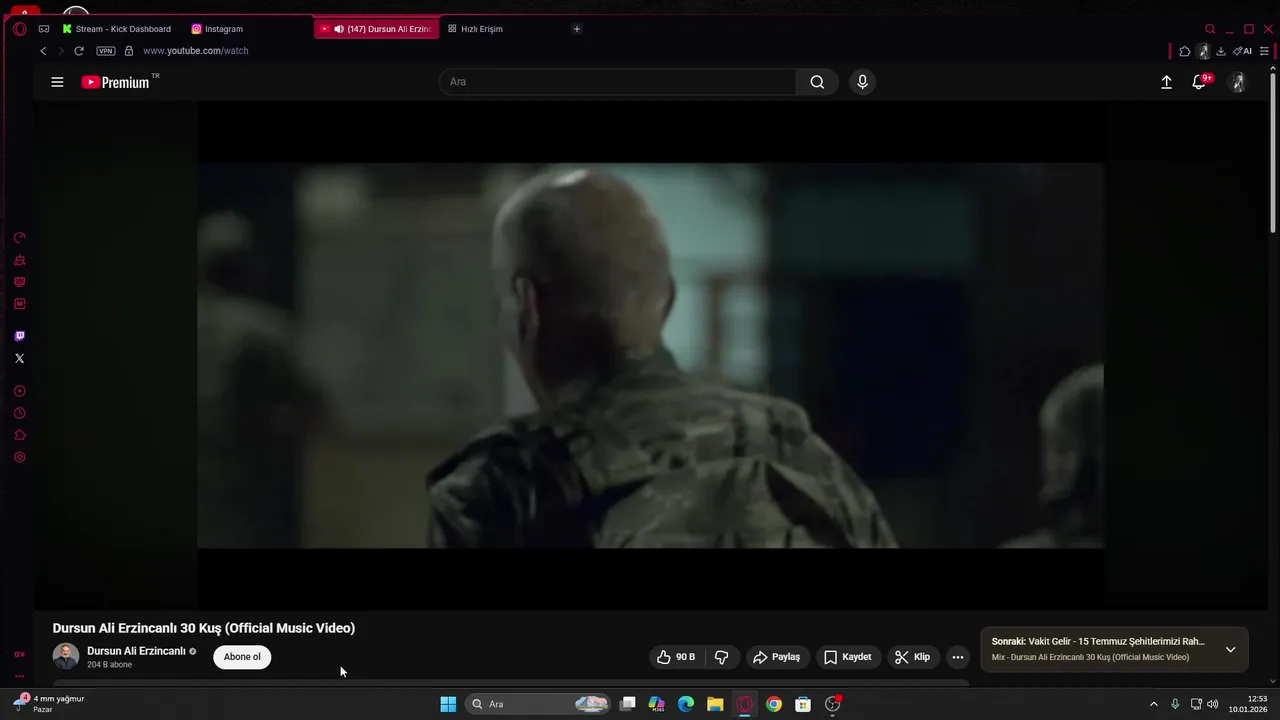The image size is (1280, 720).
Task: Launch Microsoft Edge from taskbar
Action: coord(686,704)
